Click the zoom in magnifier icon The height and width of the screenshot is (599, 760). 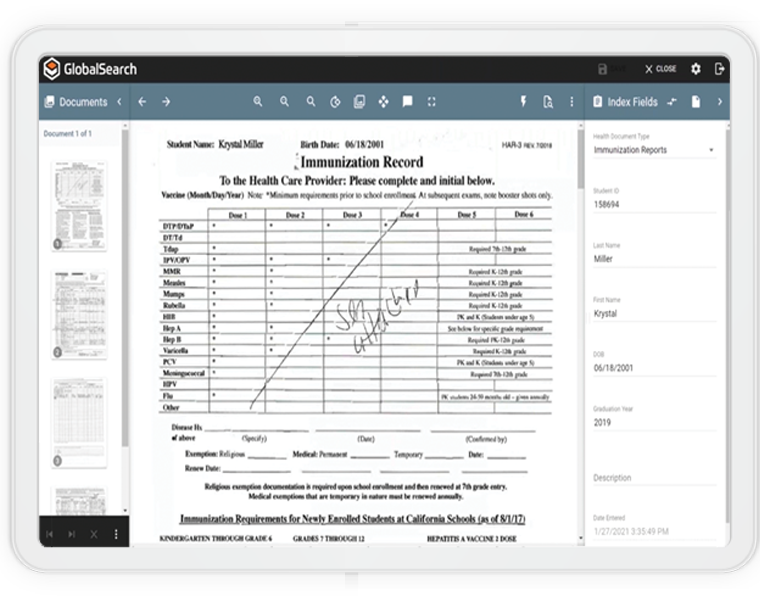point(258,102)
